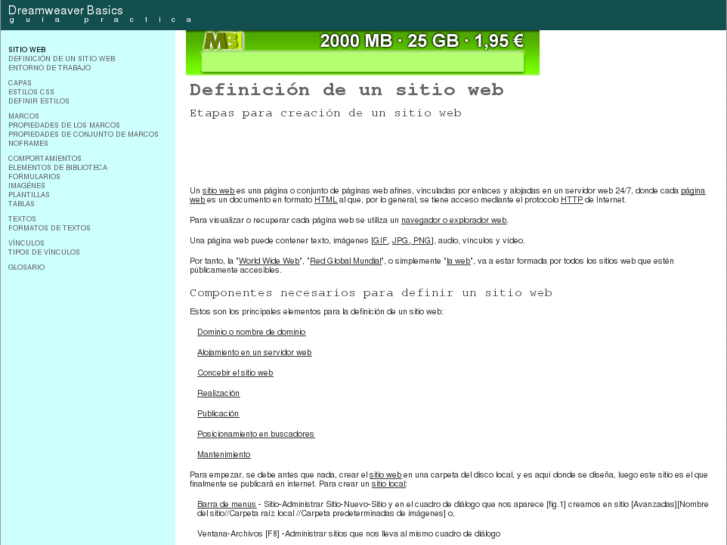Image resolution: width=727 pixels, height=545 pixels.
Task: Follow the HTML link
Action: click(x=325, y=200)
